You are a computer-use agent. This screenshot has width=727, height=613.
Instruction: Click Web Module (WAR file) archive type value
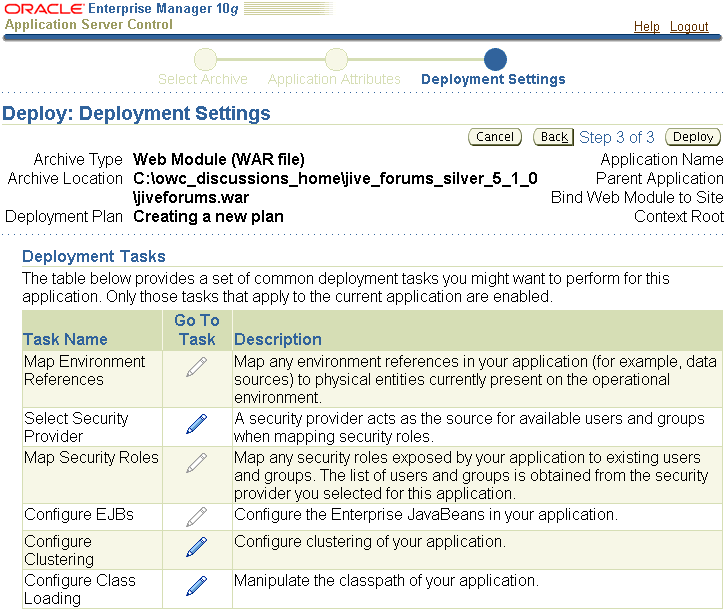pos(219,160)
